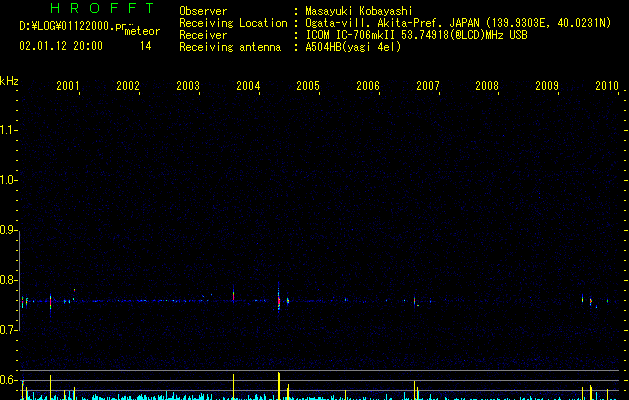Click the Receiver label

pyautogui.click(x=203, y=35)
